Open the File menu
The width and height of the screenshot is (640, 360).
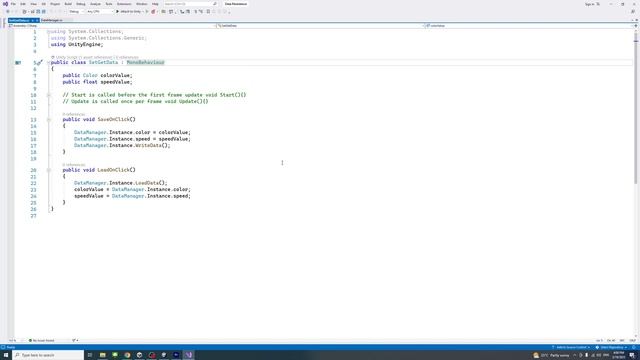click(x=13, y=4)
